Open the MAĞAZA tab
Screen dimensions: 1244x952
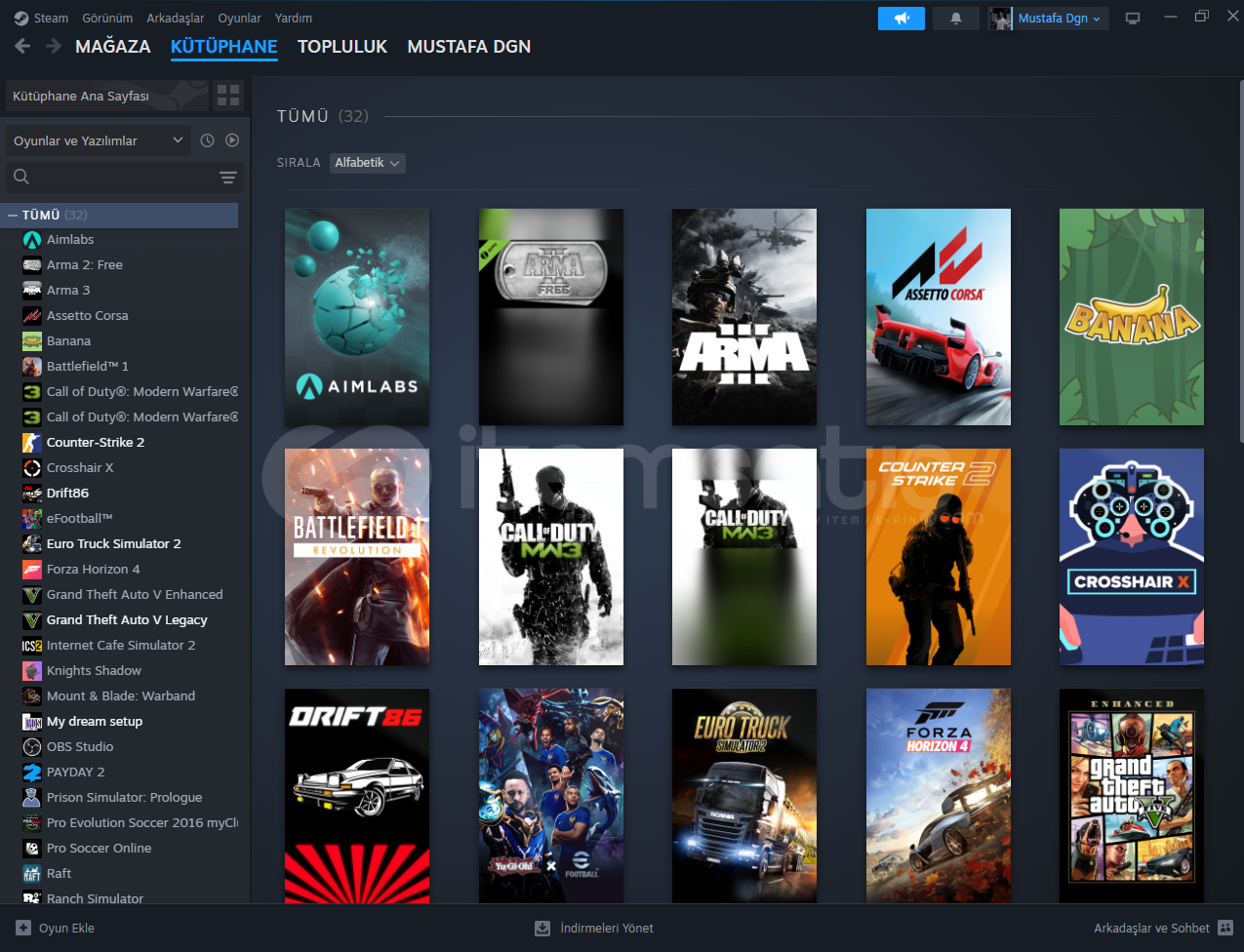113,47
